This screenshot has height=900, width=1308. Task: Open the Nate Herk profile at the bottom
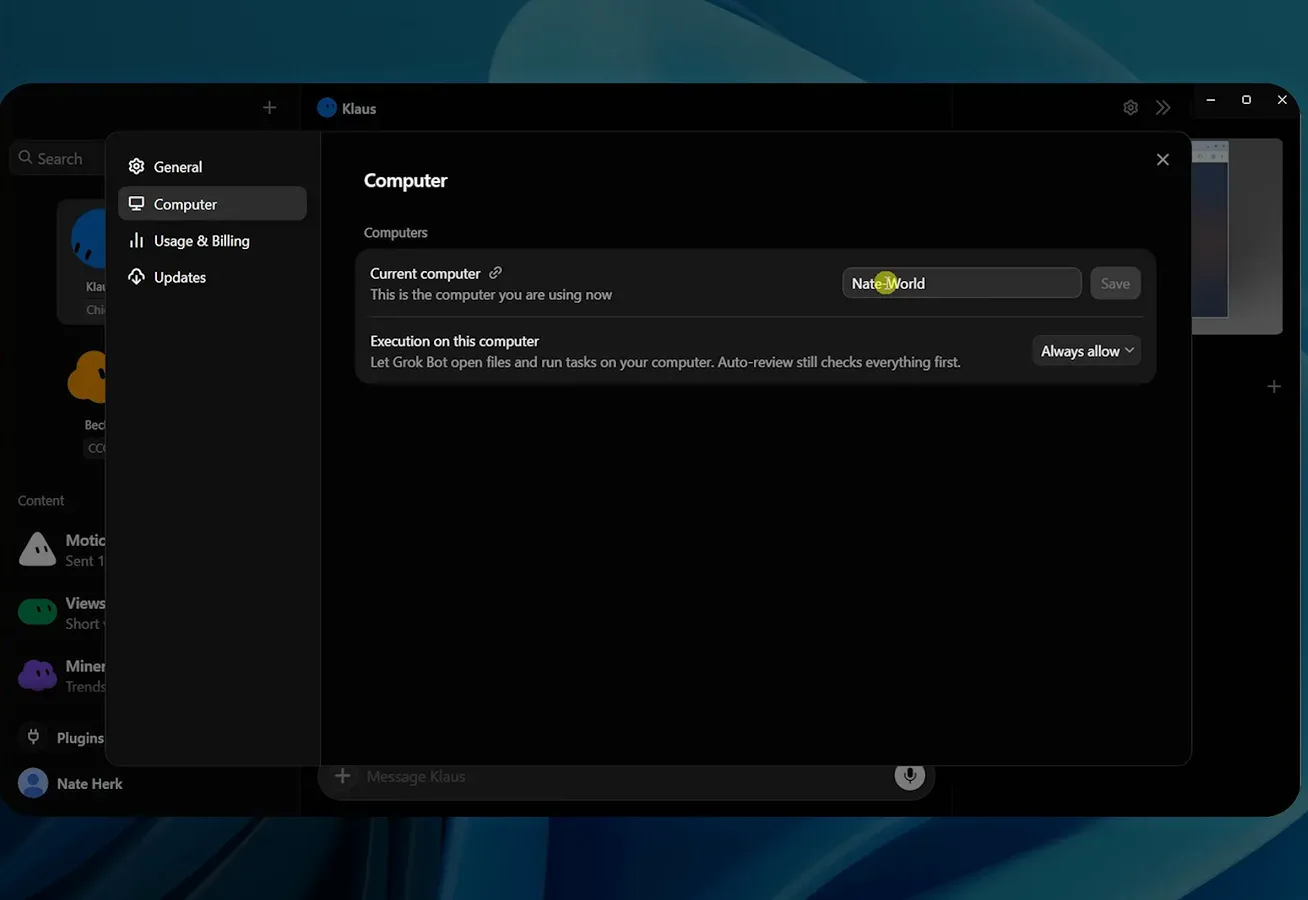click(x=70, y=783)
